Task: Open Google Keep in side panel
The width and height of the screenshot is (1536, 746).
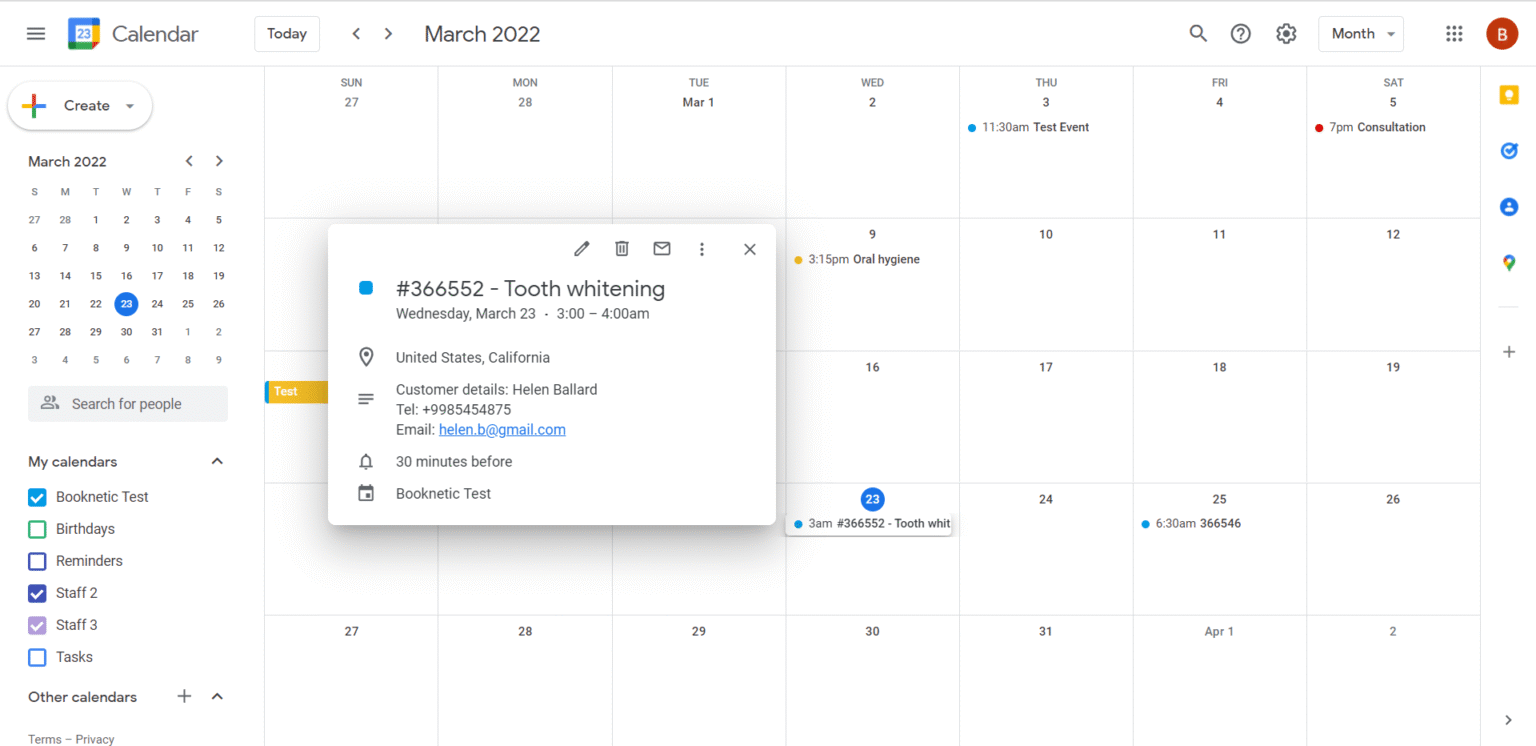Action: 1509,95
